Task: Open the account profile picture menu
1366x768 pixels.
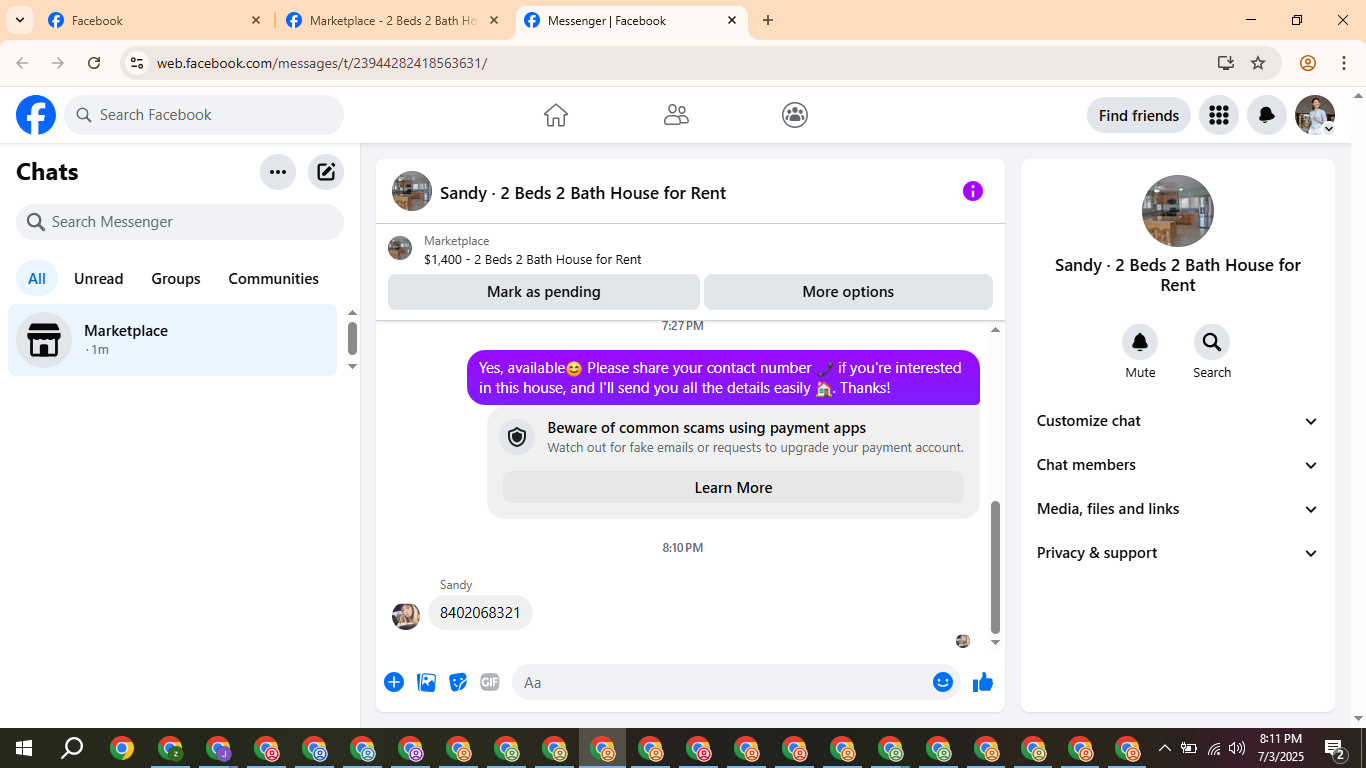Action: (1314, 115)
